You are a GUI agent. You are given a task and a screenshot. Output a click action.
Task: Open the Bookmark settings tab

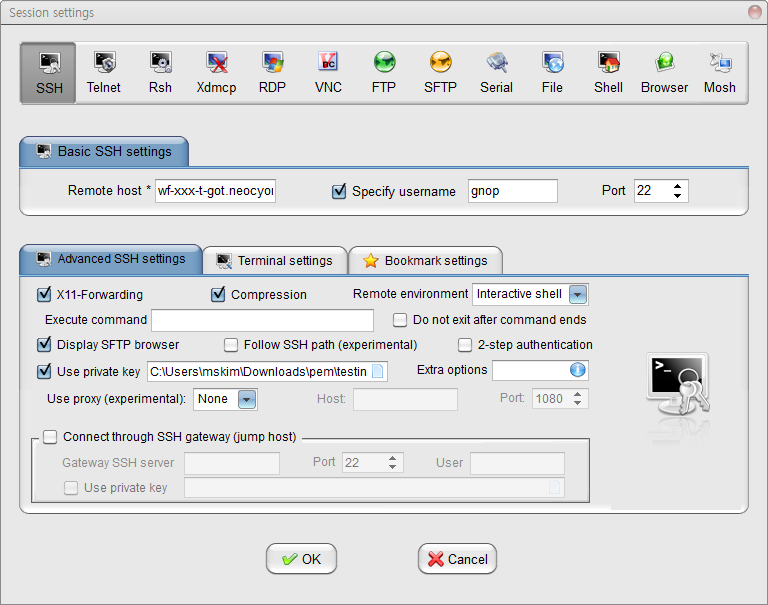[425, 261]
